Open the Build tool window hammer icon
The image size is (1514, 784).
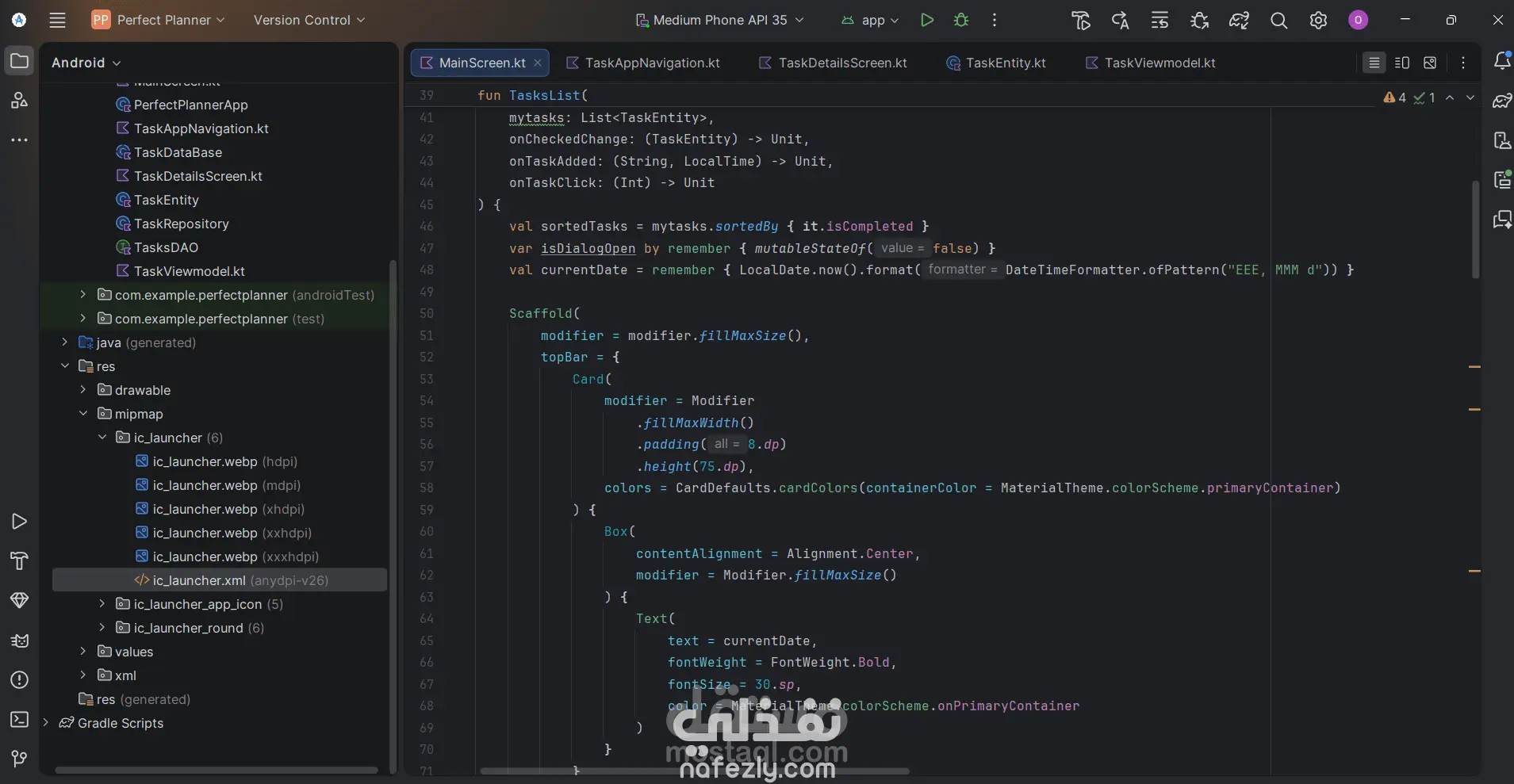(19, 560)
